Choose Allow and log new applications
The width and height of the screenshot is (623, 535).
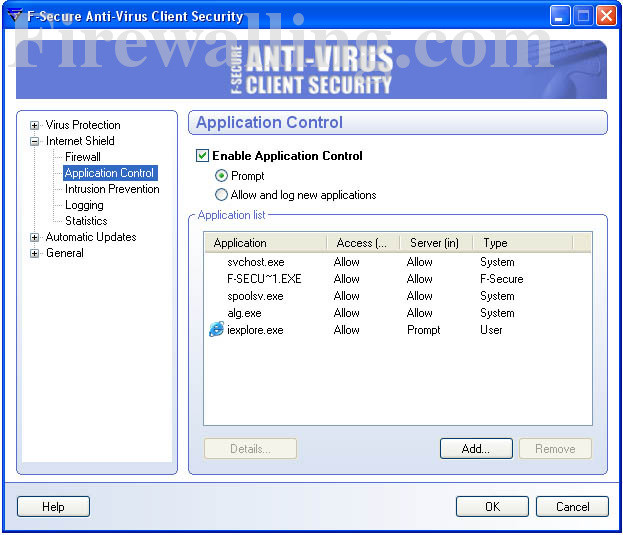coord(221,195)
